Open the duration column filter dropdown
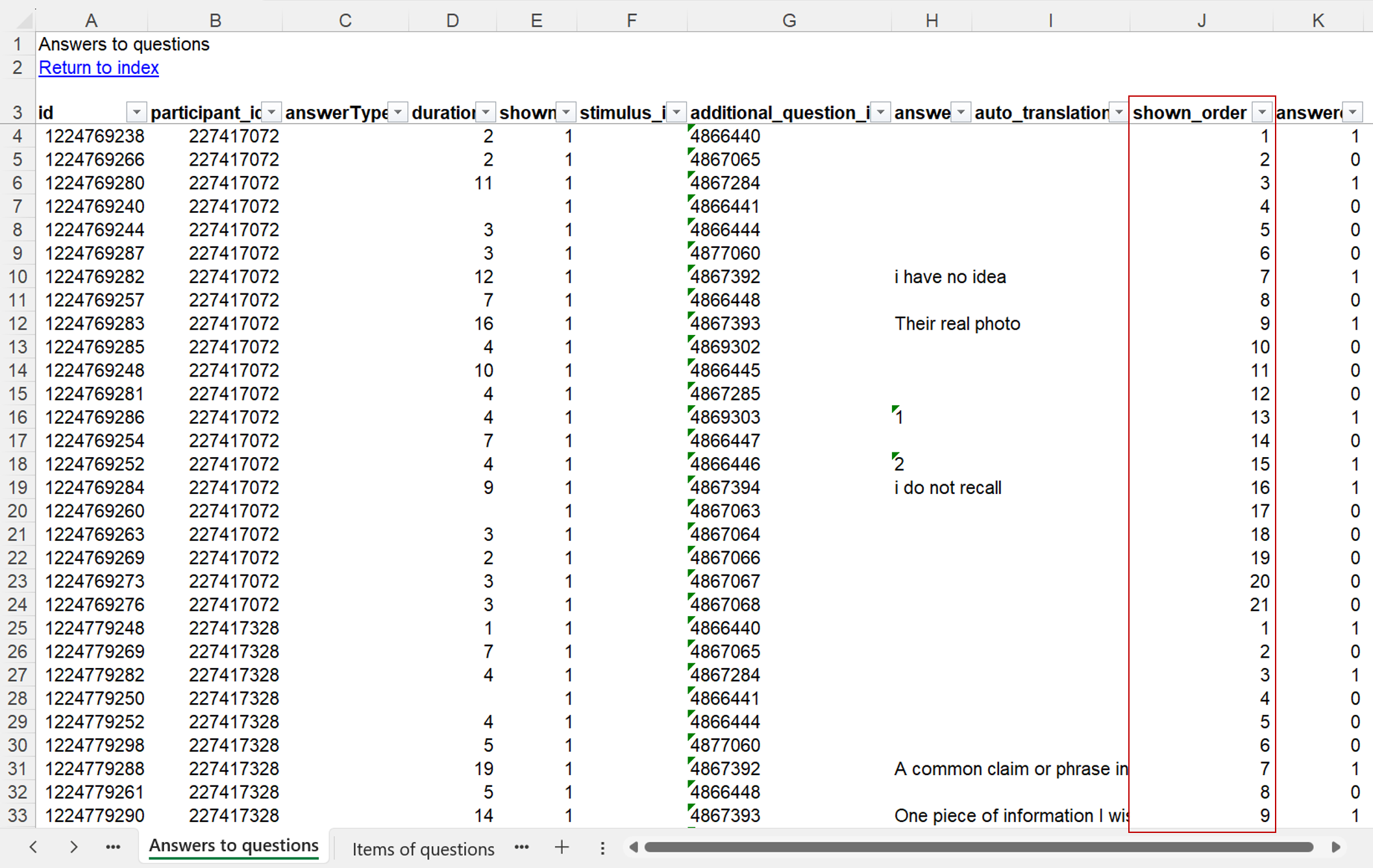Screen dimensions: 1373x868 tap(486, 112)
